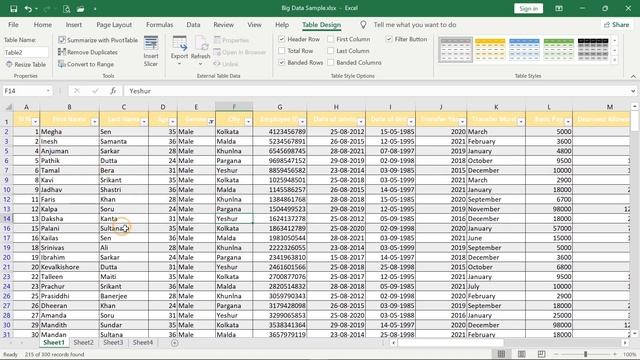
Task: Open the Formulas ribbon tab
Action: (x=160, y=25)
